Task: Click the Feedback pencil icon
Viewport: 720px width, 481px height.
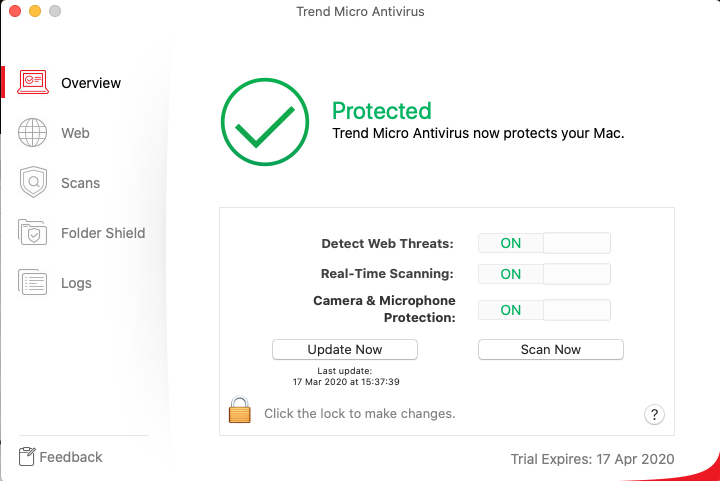Action: pyautogui.click(x=27, y=457)
